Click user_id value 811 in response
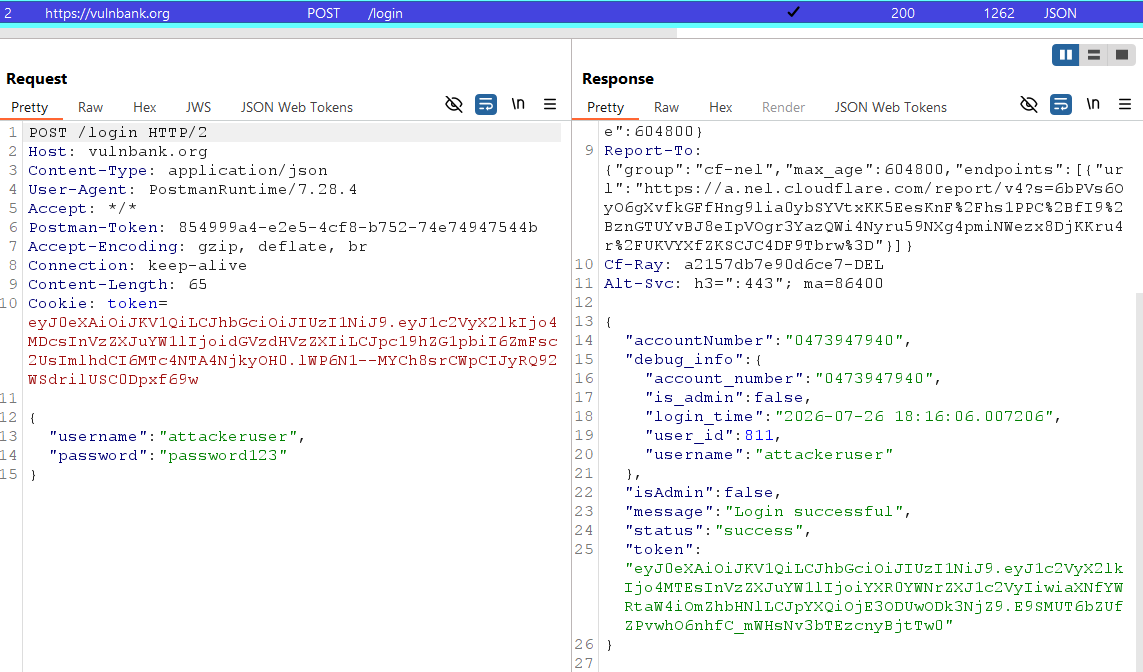Image resolution: width=1143 pixels, height=672 pixels. click(759, 435)
